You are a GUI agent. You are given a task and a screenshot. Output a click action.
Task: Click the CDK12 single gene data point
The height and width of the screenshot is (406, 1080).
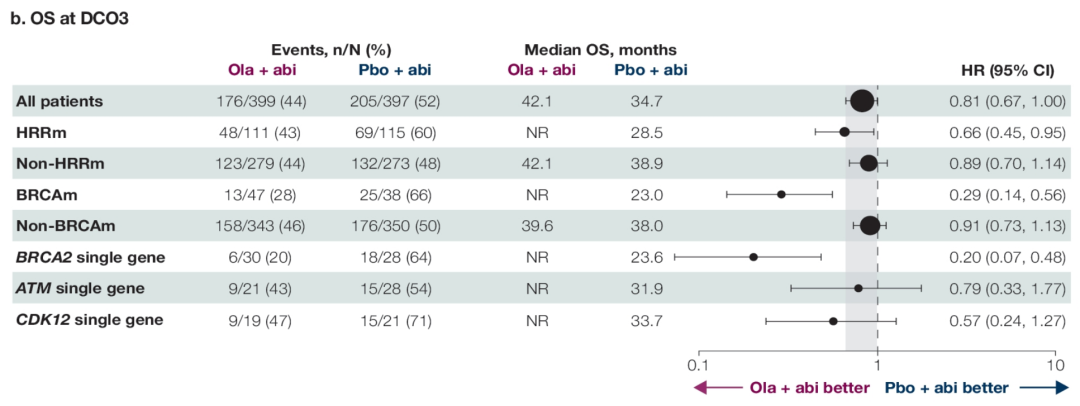[833, 321]
